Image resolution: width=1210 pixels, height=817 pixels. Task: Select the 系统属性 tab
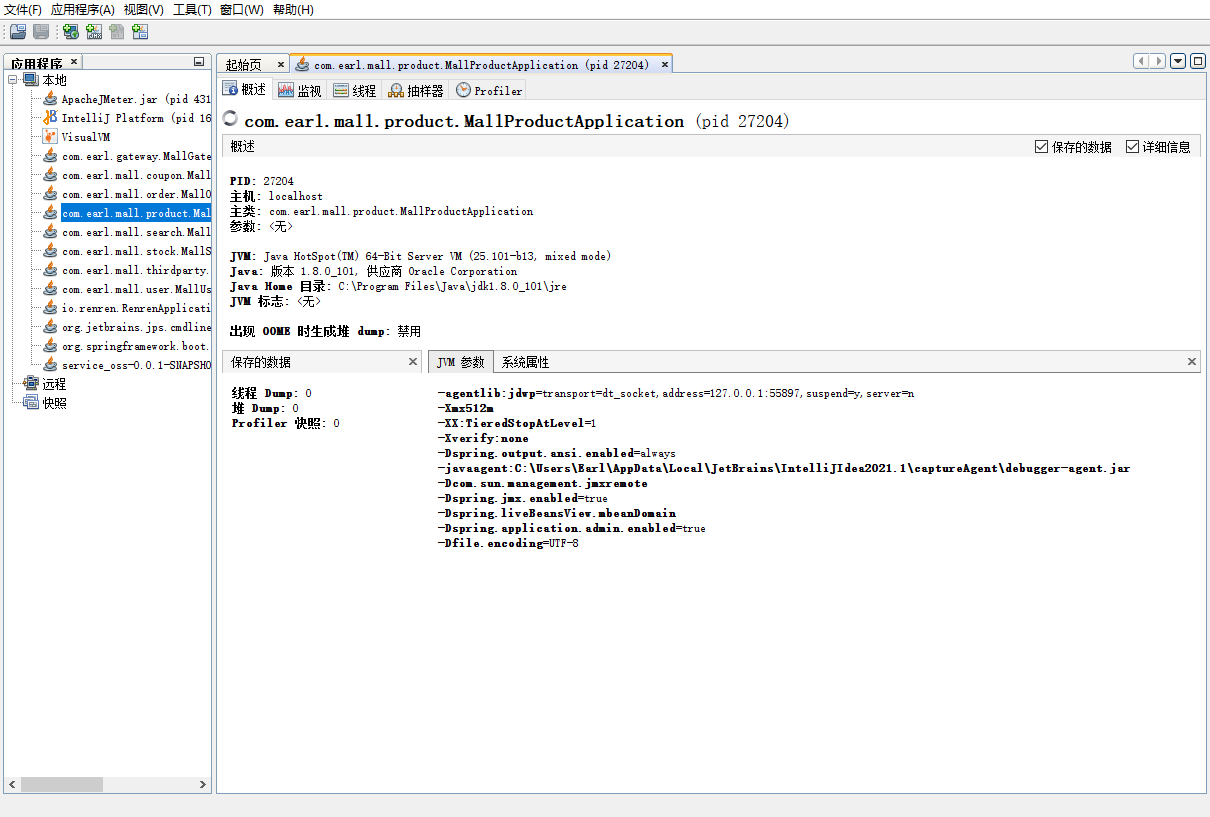point(525,362)
